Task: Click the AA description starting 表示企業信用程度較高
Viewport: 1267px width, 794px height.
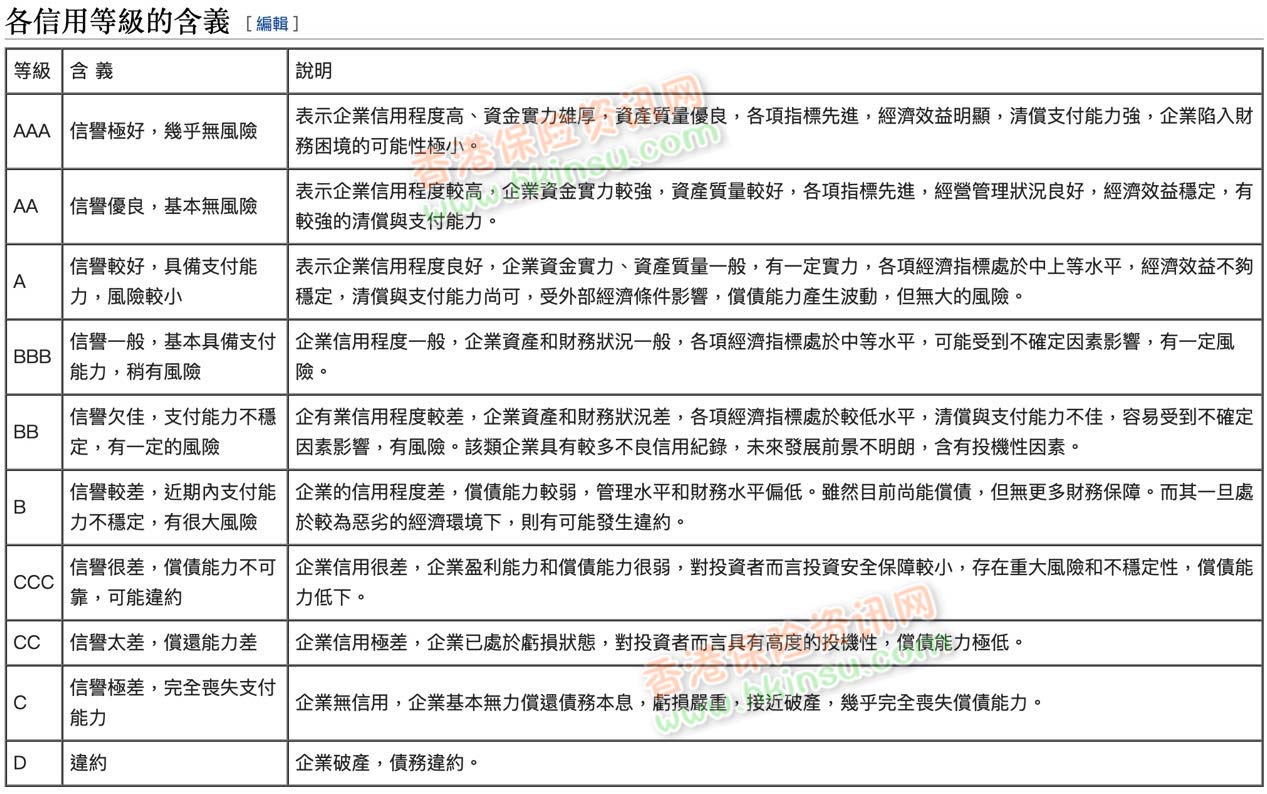Action: 774,205
